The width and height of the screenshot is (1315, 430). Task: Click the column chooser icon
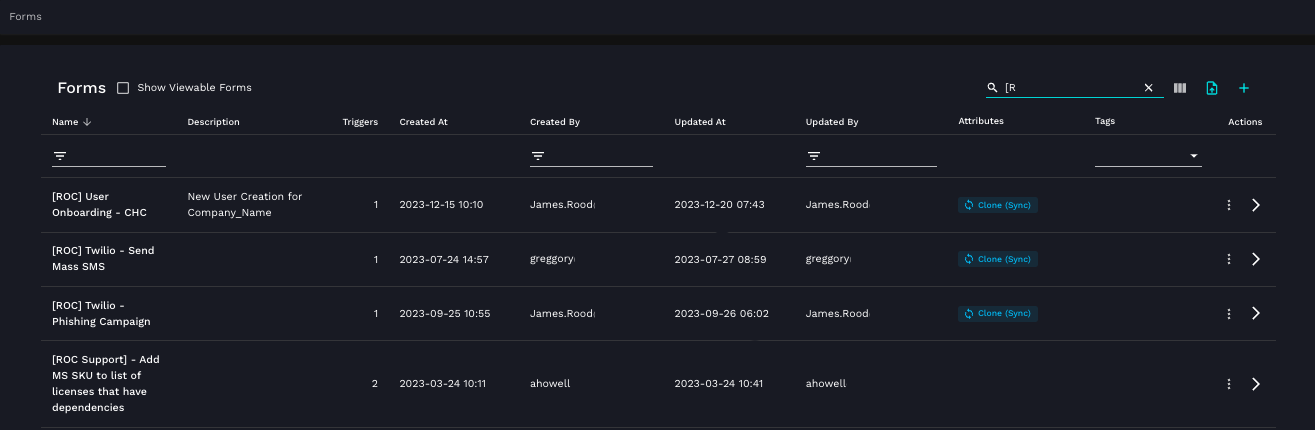tap(1180, 88)
